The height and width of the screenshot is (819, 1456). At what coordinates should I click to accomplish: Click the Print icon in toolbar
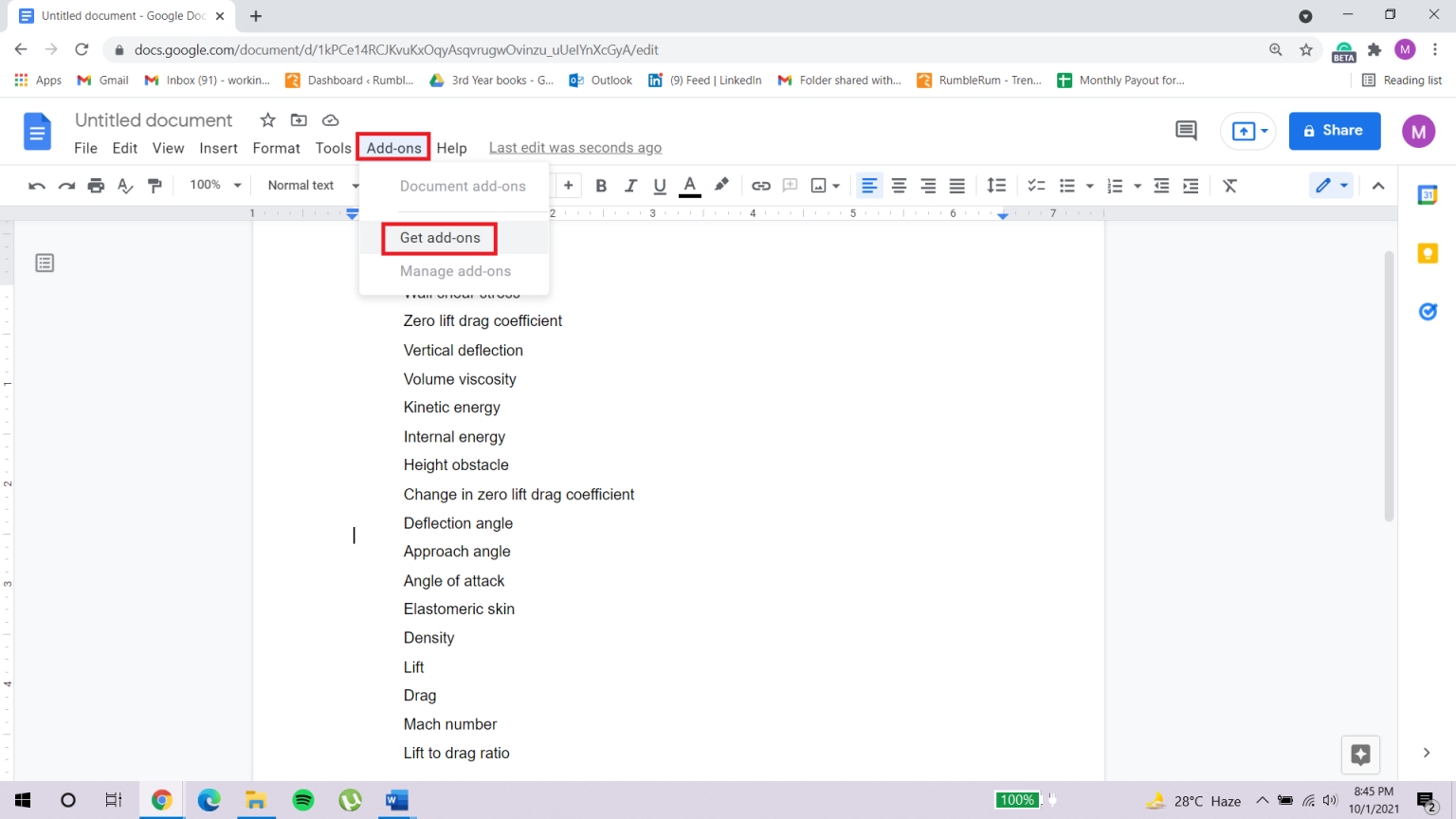[x=96, y=186]
